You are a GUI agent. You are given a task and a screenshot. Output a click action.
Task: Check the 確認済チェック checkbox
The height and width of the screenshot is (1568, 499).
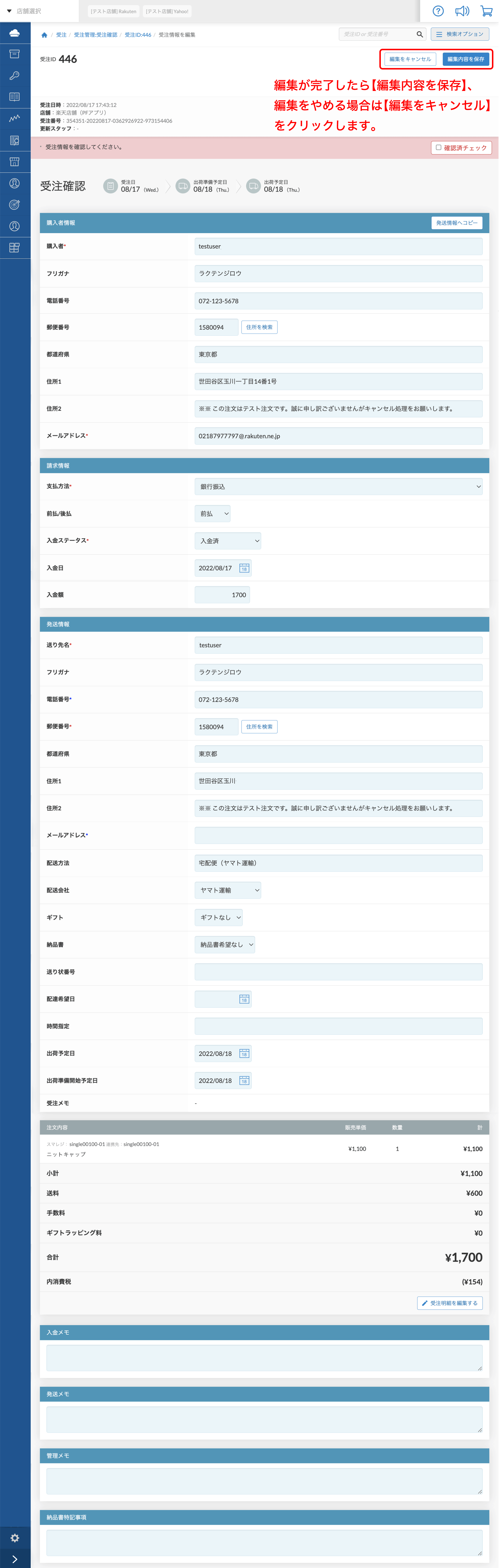[x=438, y=147]
